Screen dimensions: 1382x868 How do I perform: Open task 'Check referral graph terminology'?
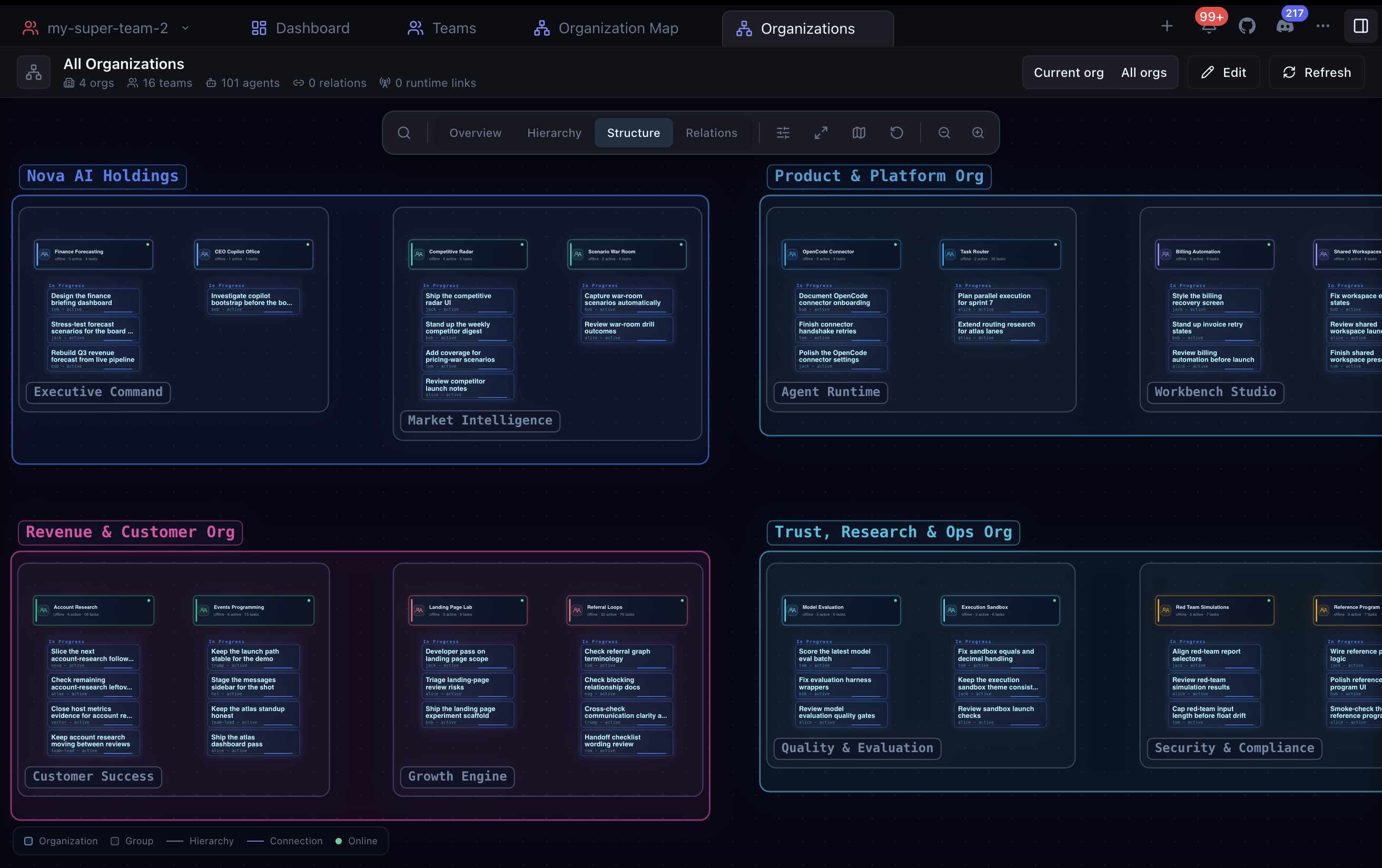tap(627, 657)
